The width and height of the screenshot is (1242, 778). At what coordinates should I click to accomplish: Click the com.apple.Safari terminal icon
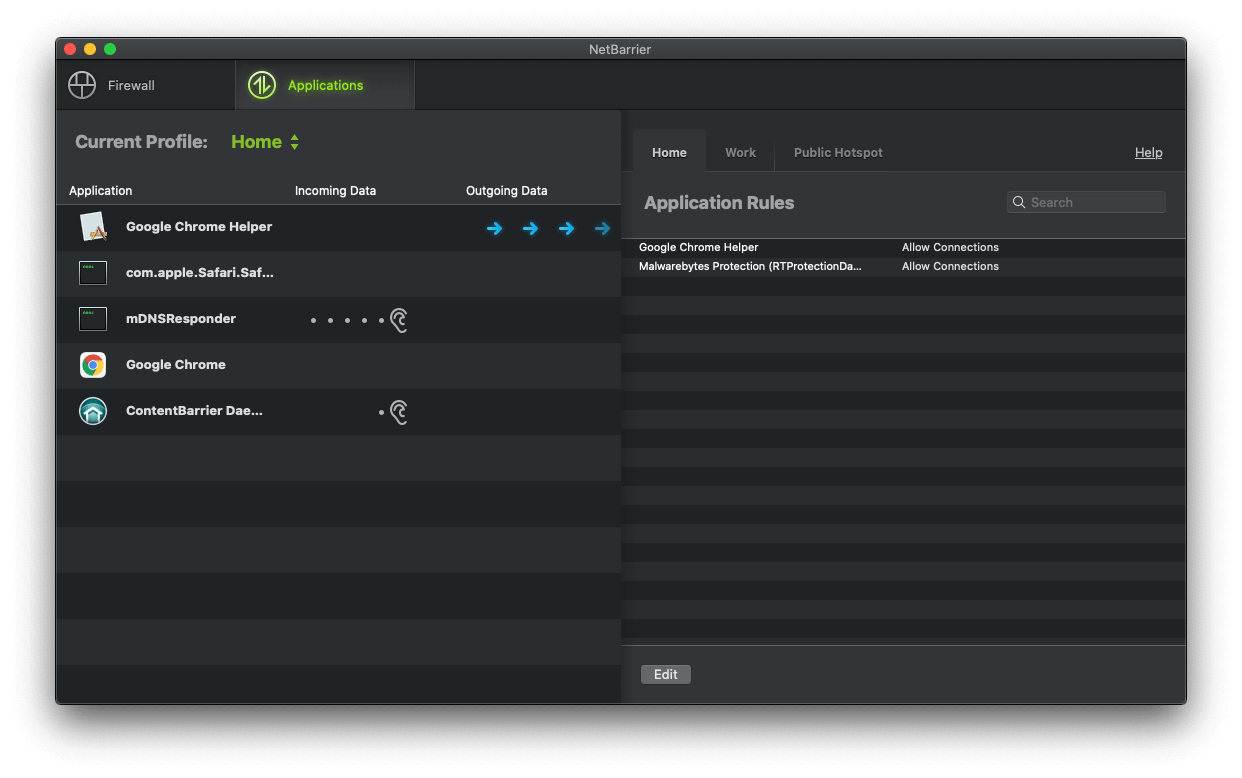[93, 273]
